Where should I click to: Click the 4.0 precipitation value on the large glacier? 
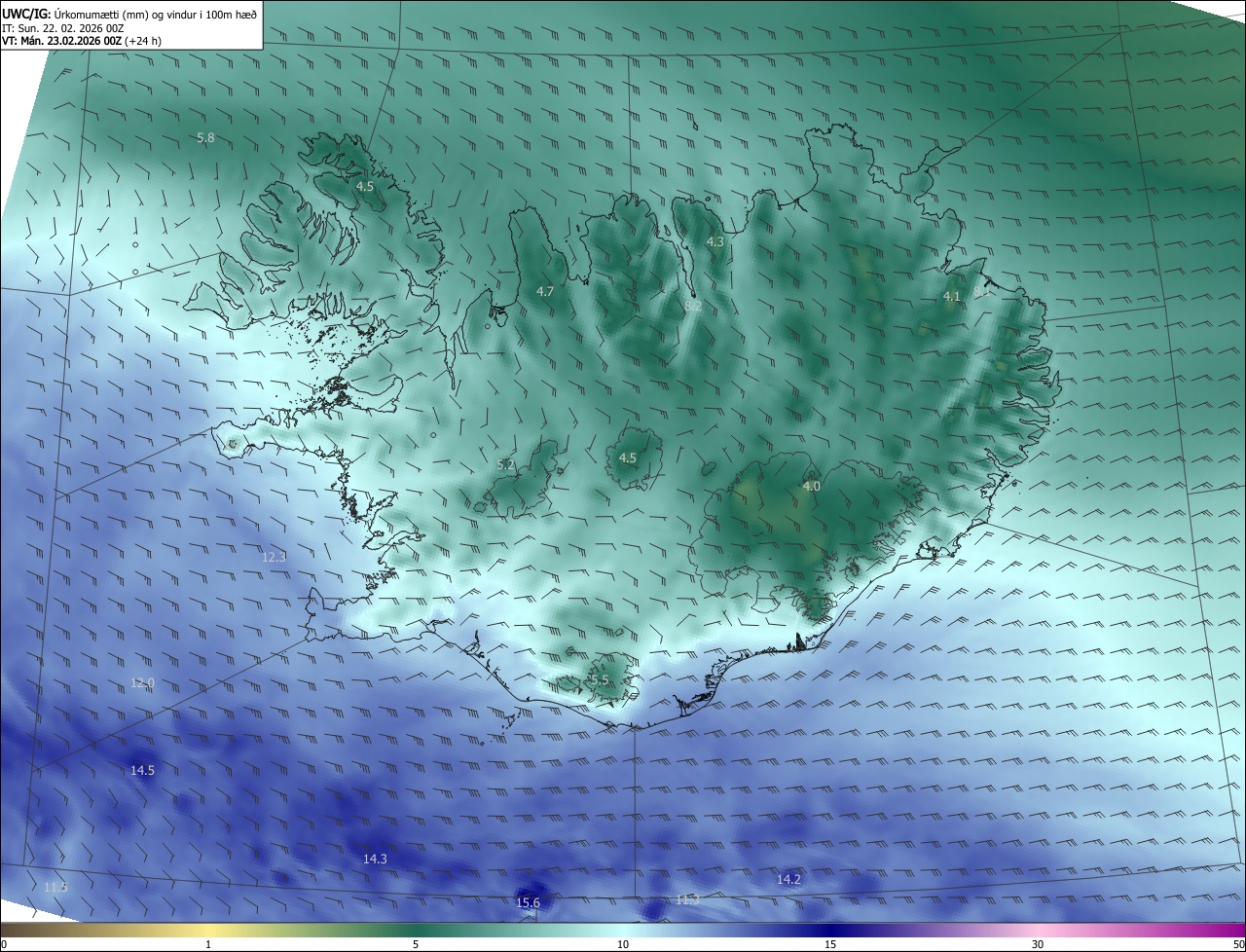pos(812,486)
